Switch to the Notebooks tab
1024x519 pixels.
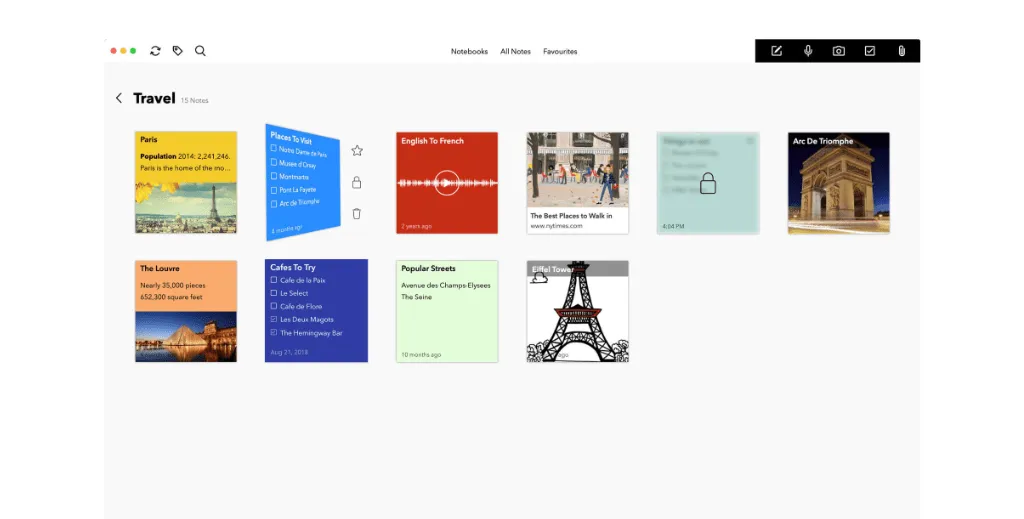coord(469,52)
